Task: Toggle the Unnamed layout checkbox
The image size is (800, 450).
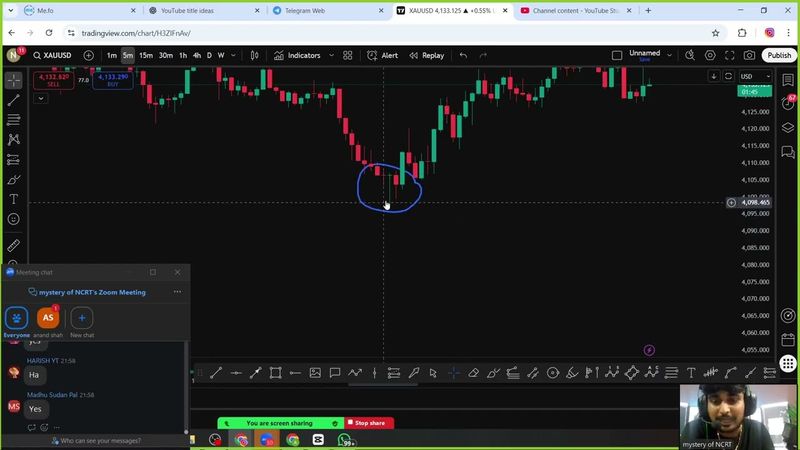Action: point(617,56)
